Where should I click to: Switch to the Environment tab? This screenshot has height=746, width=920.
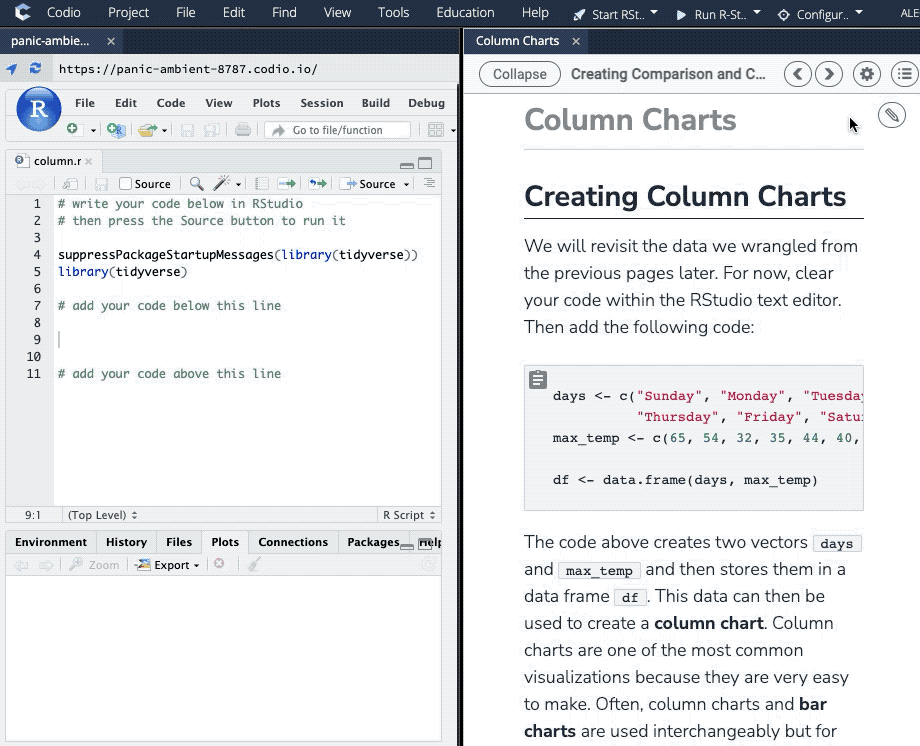coord(51,542)
